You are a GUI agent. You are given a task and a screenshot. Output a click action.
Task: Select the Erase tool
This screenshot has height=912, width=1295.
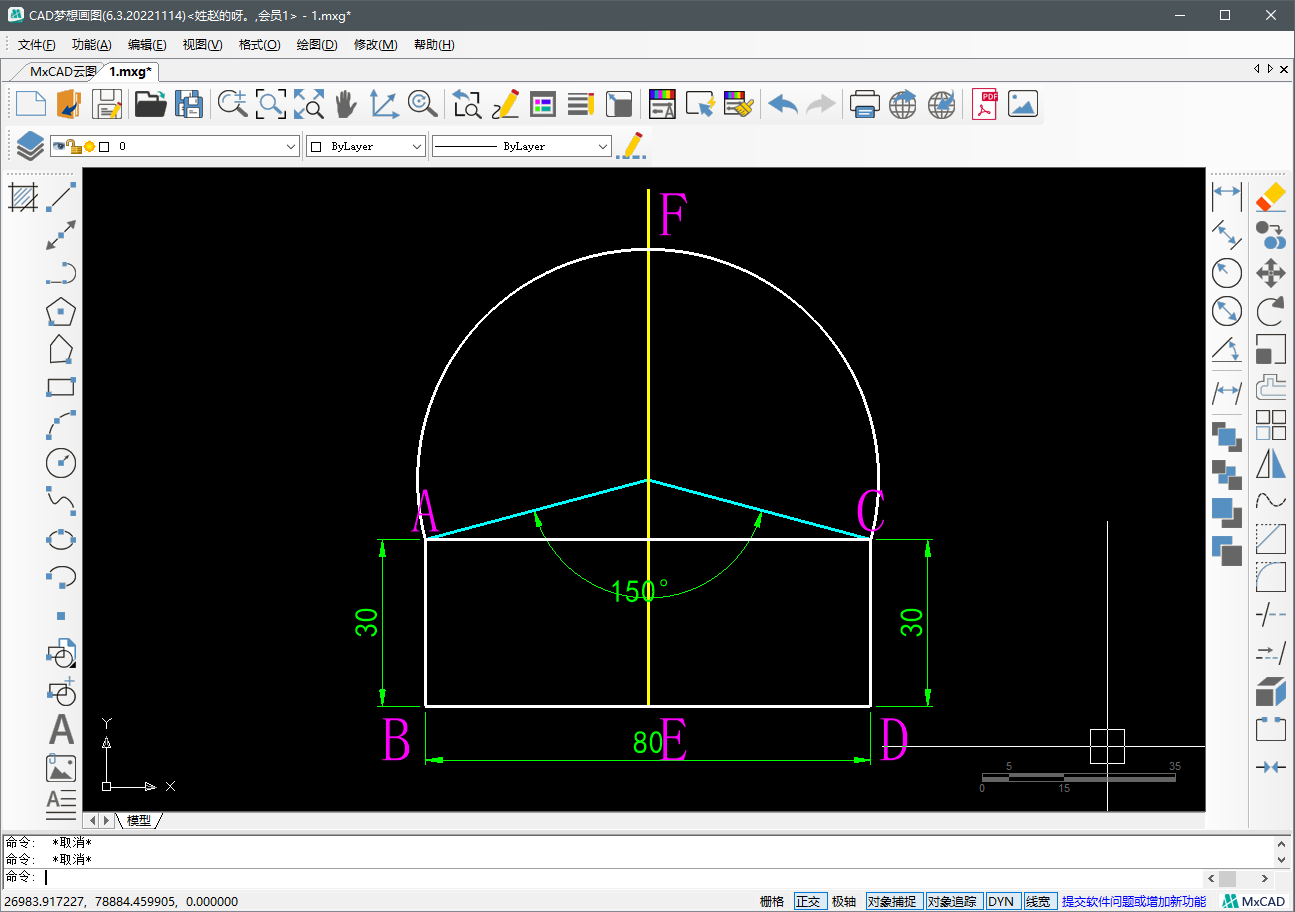(1270, 196)
